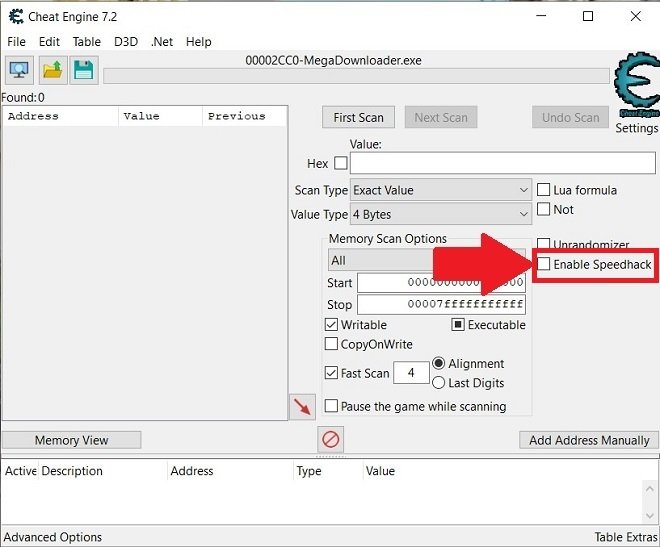Save the table via the floppy disk icon
The height and width of the screenshot is (547, 660).
(x=84, y=70)
